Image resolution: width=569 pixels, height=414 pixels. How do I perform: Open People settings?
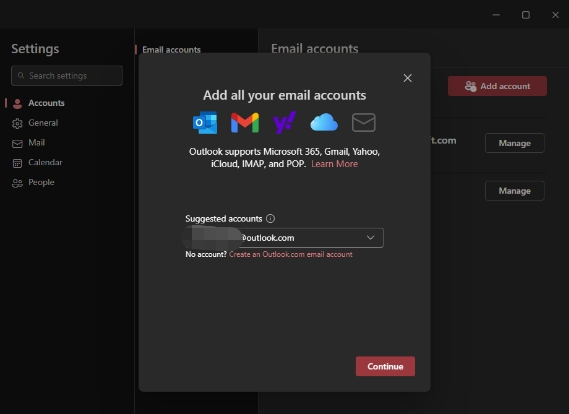pos(41,182)
